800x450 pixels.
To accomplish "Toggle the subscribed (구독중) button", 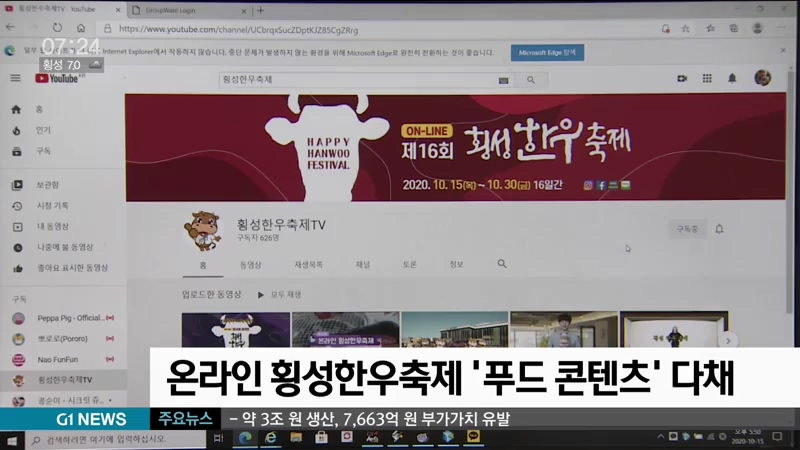I will tap(686, 229).
